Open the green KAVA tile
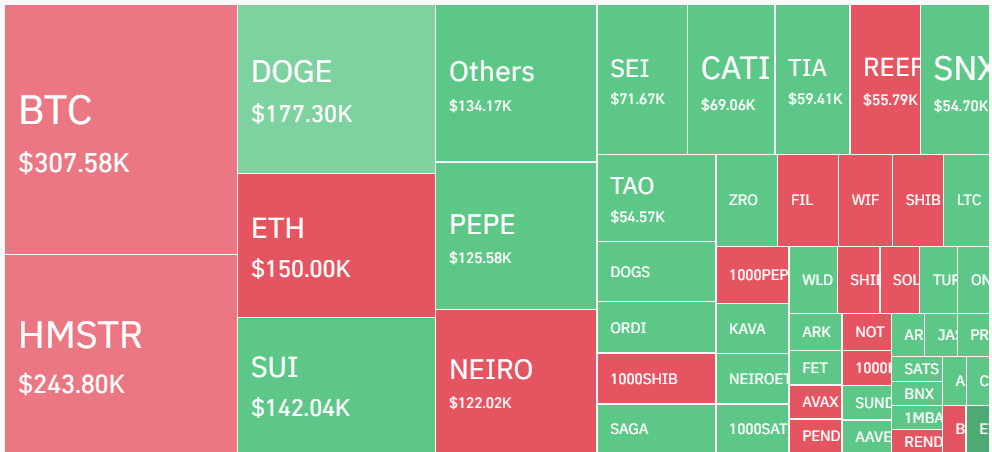 [x=752, y=328]
